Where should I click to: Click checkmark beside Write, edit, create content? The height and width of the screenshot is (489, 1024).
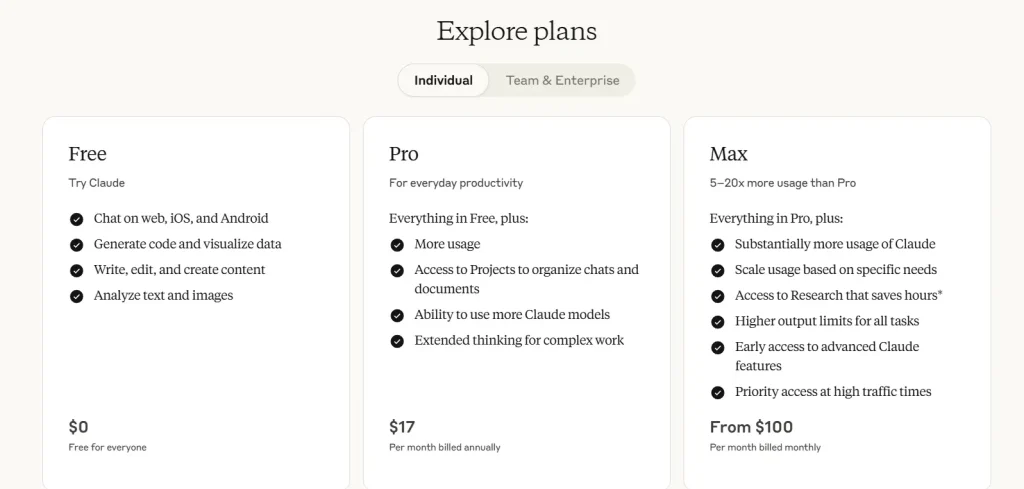point(76,270)
